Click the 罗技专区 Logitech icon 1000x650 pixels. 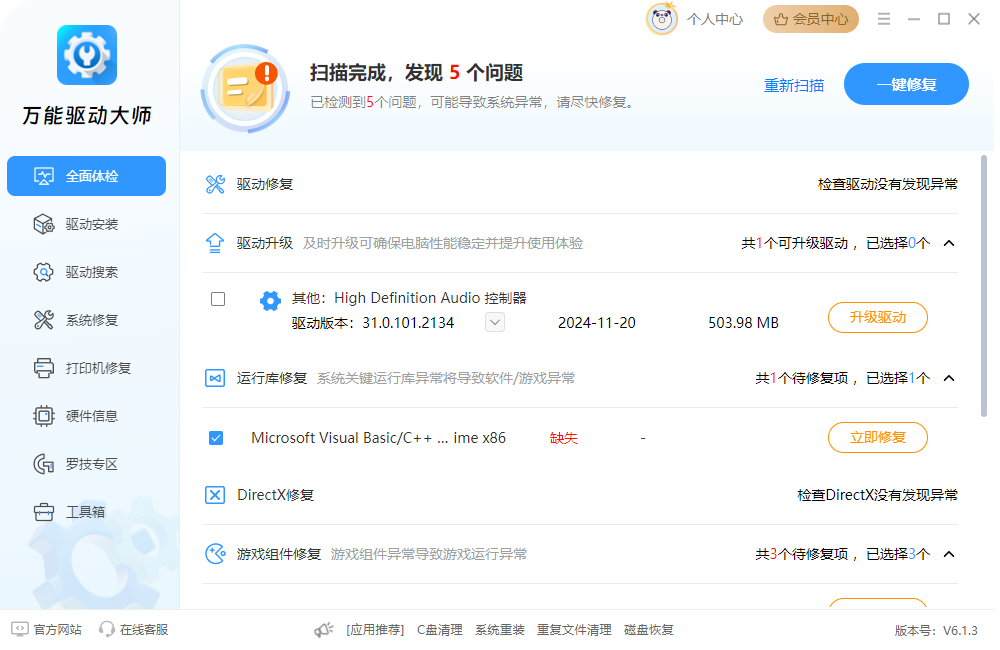coord(43,464)
